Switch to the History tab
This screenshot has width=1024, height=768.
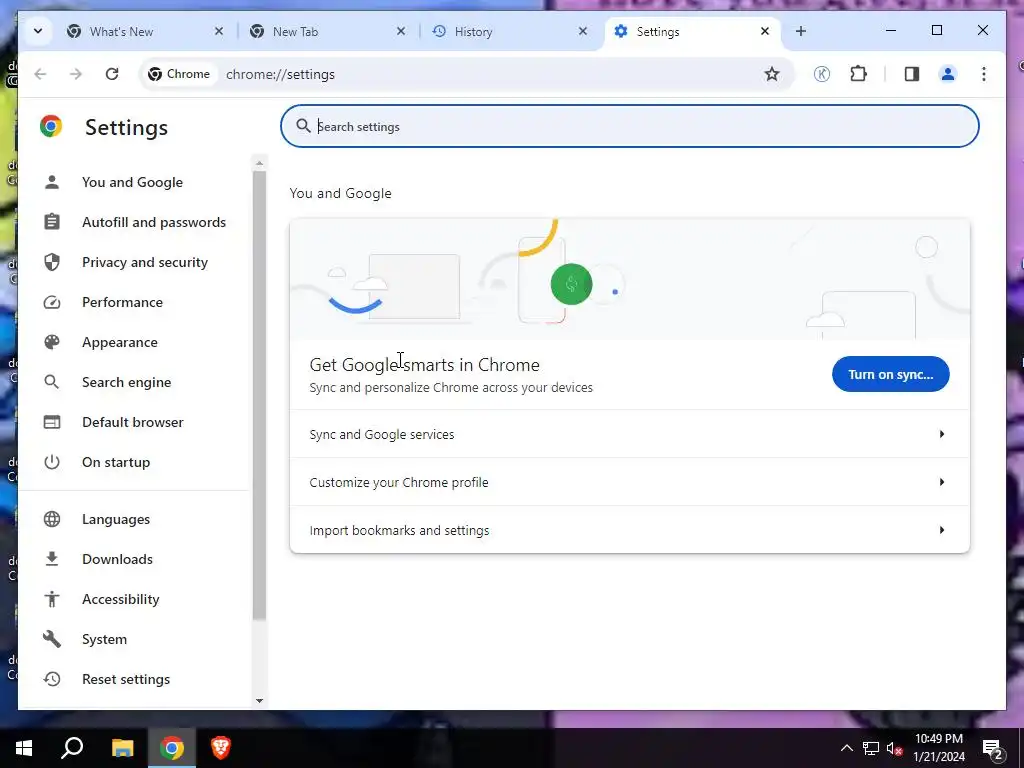[507, 31]
